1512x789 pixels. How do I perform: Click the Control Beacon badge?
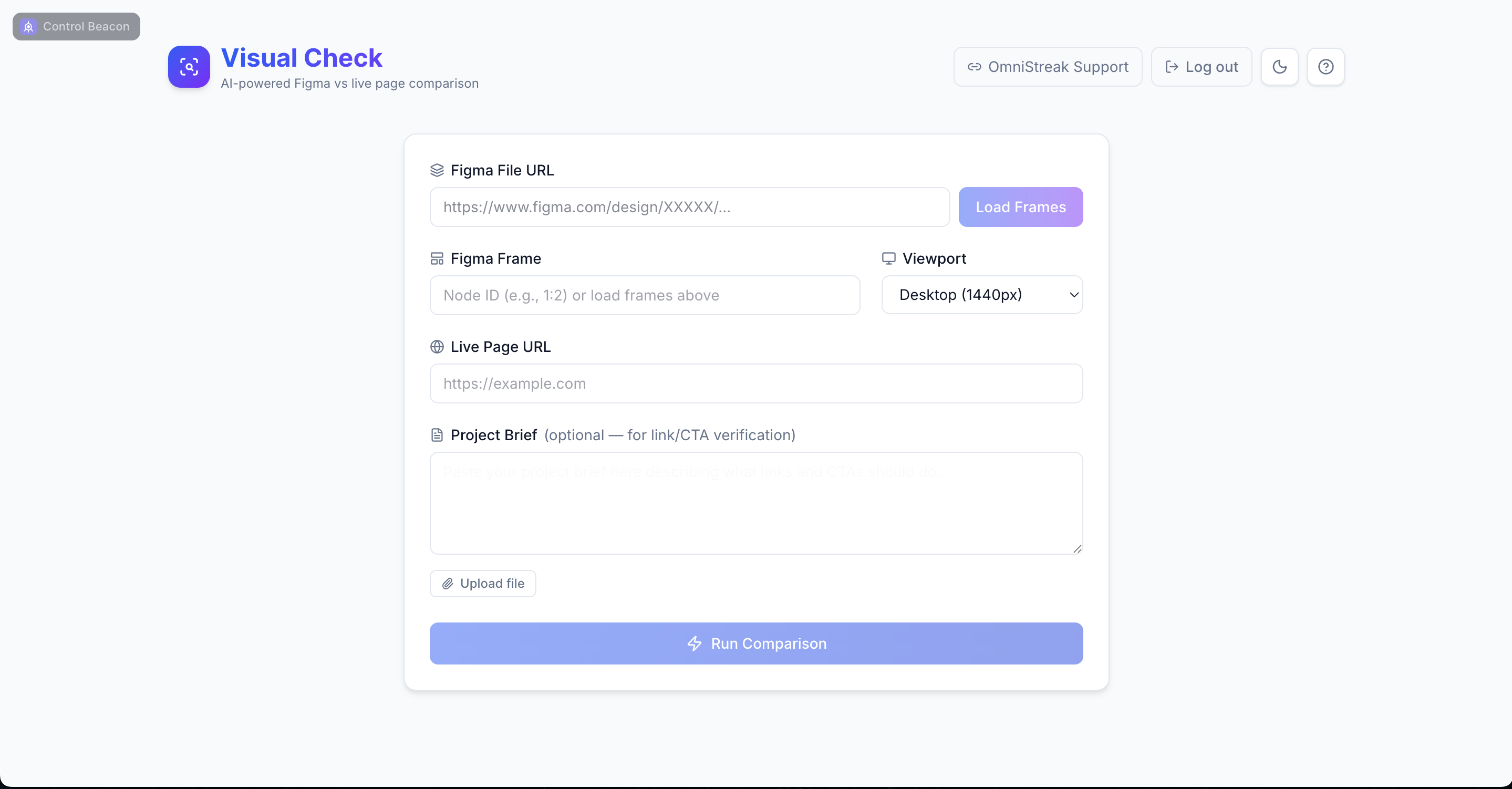coord(76,26)
